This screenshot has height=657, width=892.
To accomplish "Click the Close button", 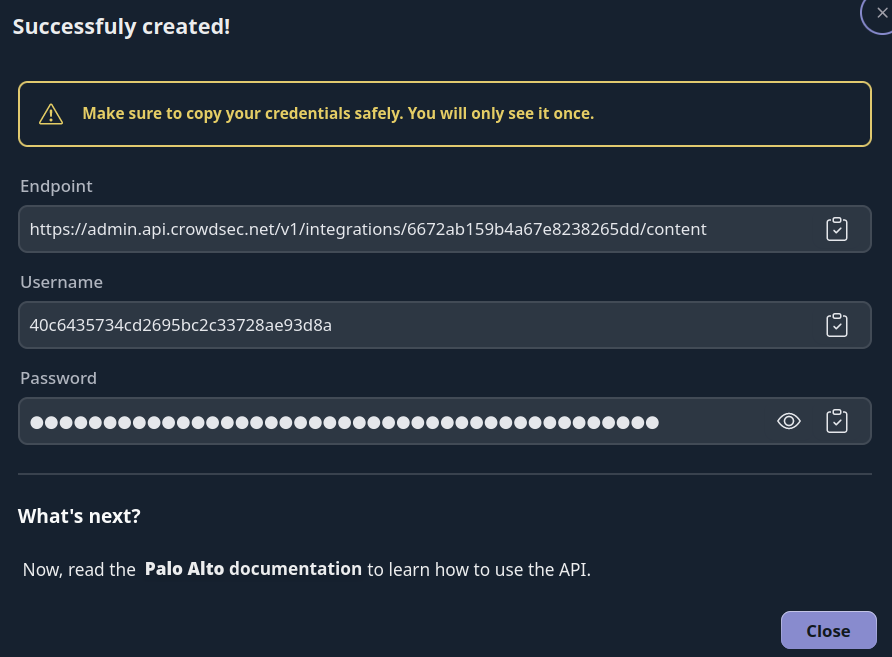I will tap(828, 630).
